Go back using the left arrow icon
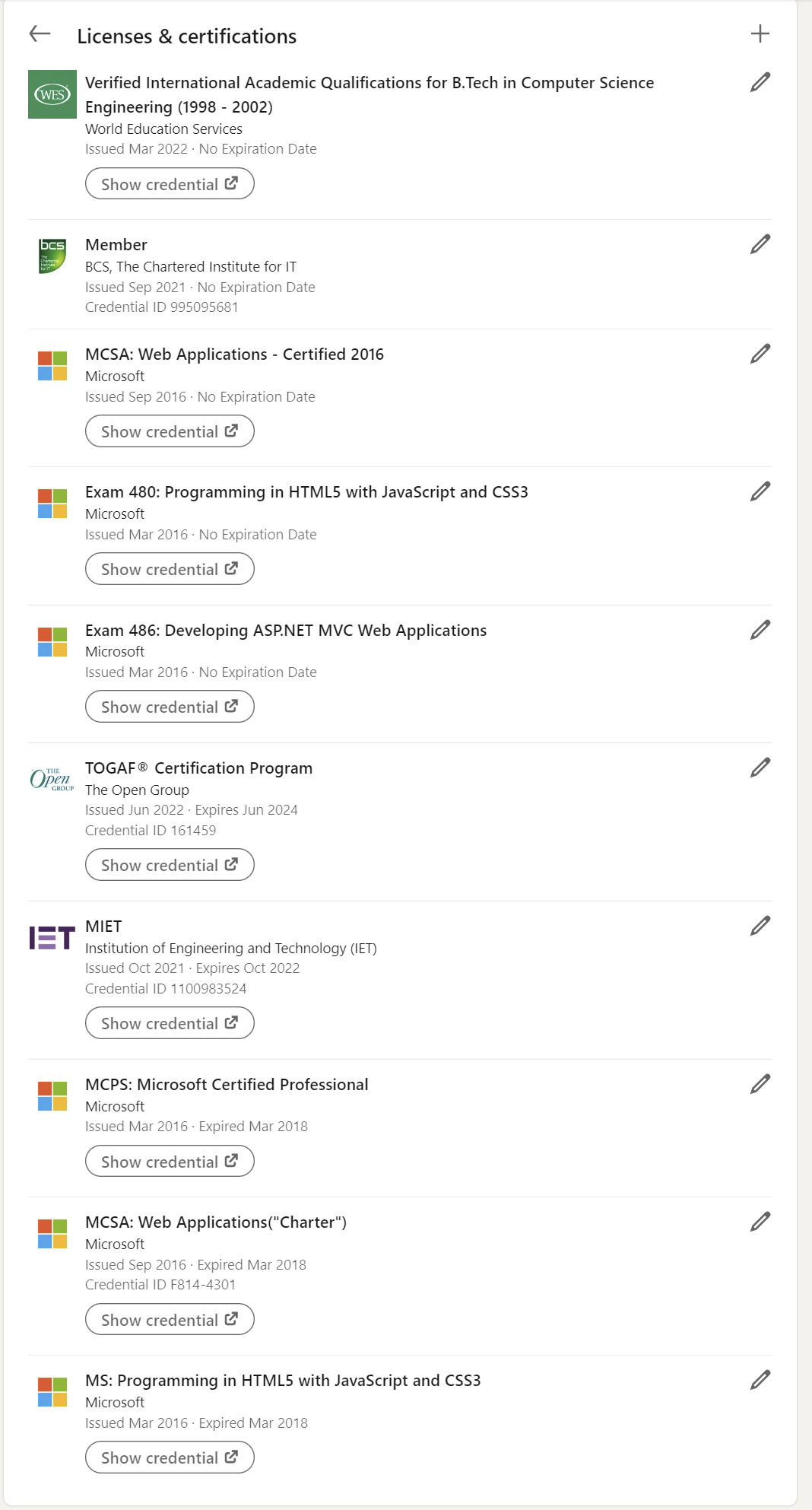This screenshot has height=1510, width=812. 40,33
